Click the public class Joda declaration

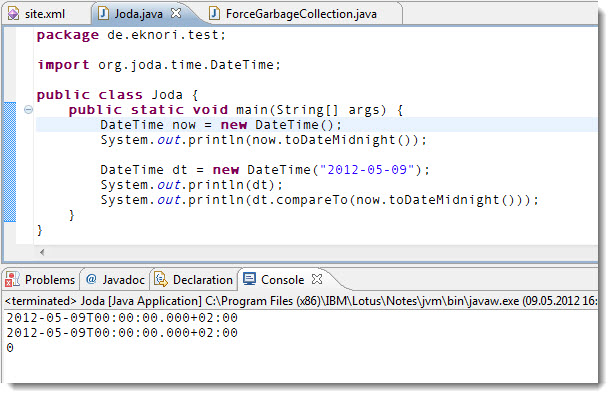[x=118, y=95]
